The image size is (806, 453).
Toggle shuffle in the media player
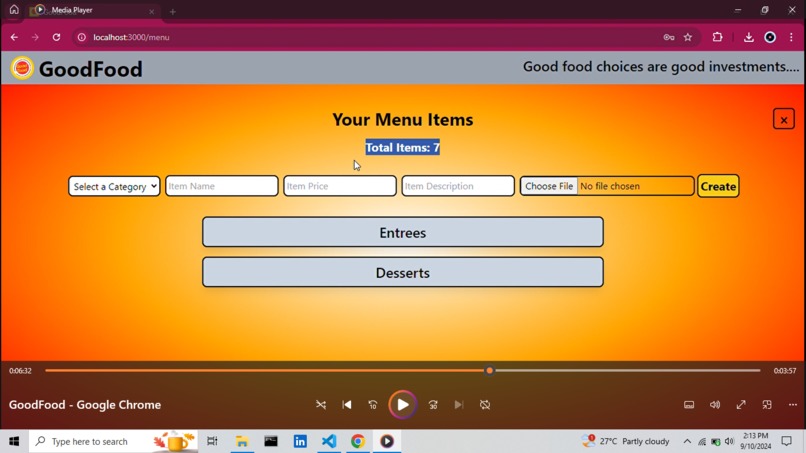pyautogui.click(x=321, y=405)
